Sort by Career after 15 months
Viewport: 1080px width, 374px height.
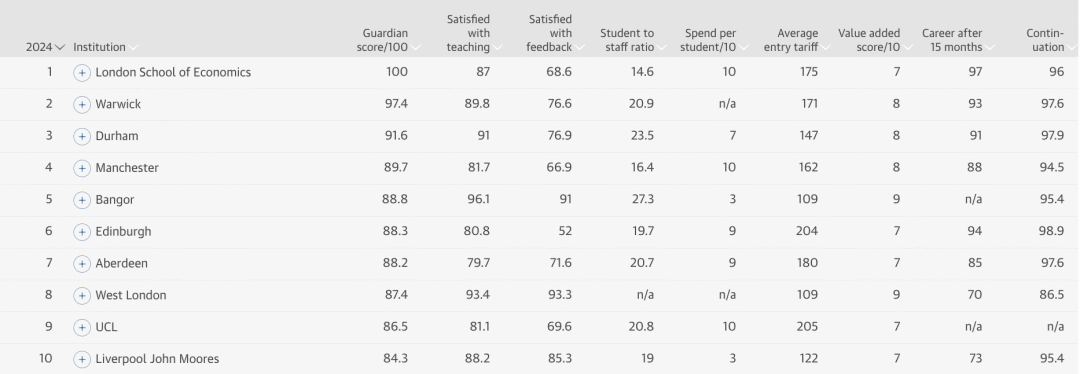[959, 40]
